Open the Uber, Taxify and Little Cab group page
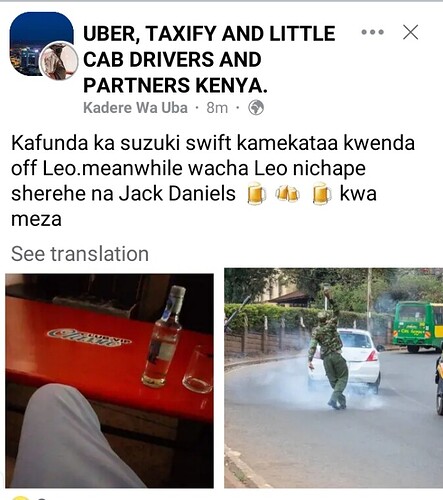Screen dimensions: 443x500 tap(209, 59)
